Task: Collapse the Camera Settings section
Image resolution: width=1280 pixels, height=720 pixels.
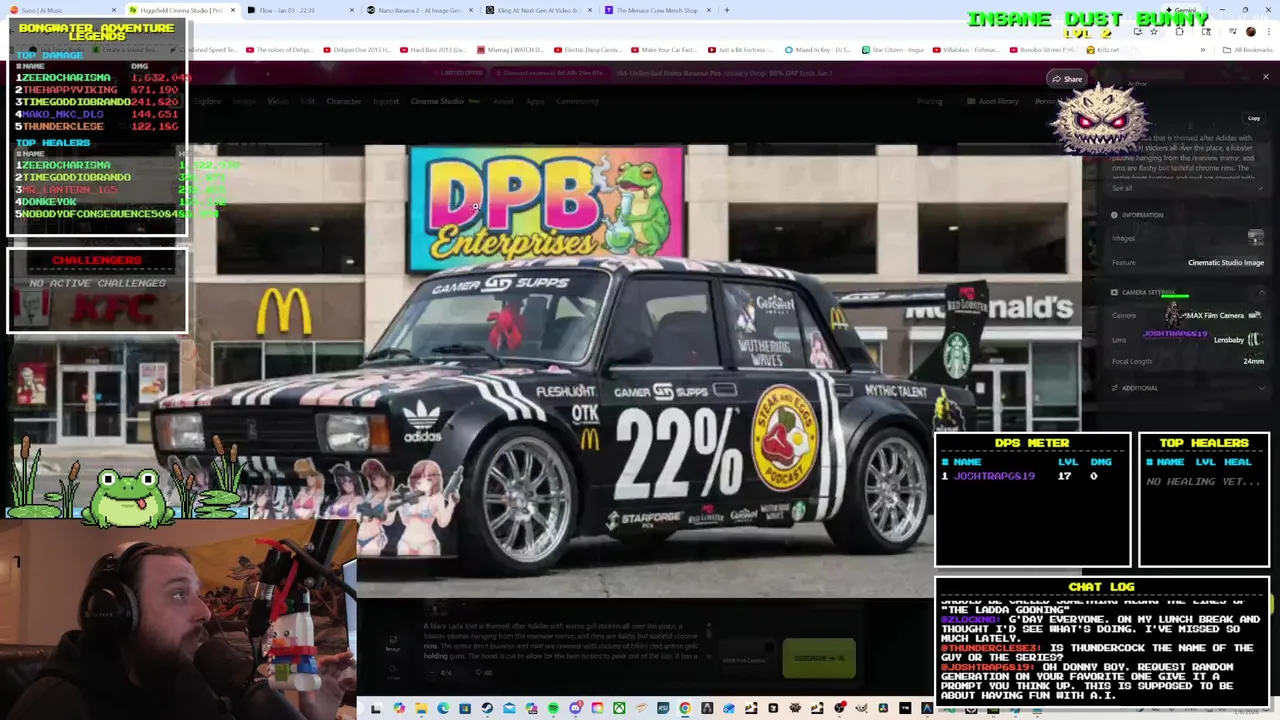Action: coord(1261,292)
